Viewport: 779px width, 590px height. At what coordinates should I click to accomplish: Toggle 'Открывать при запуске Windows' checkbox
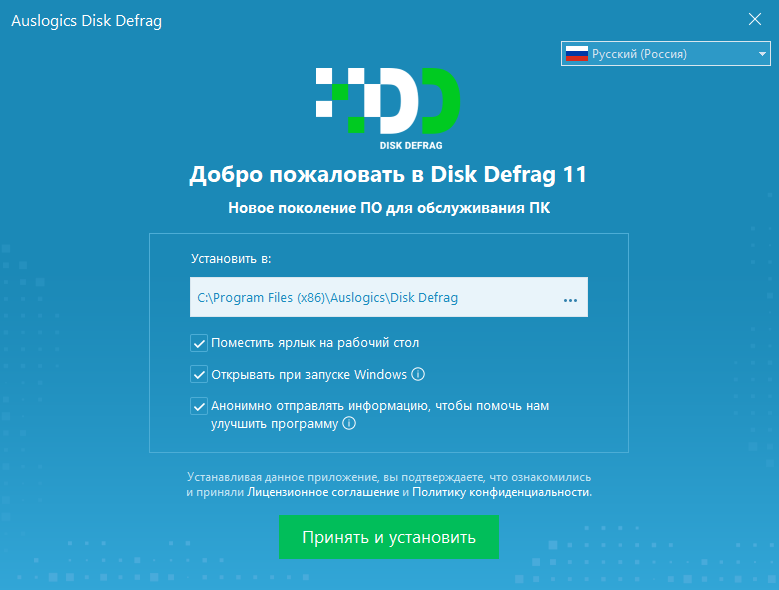pos(199,374)
